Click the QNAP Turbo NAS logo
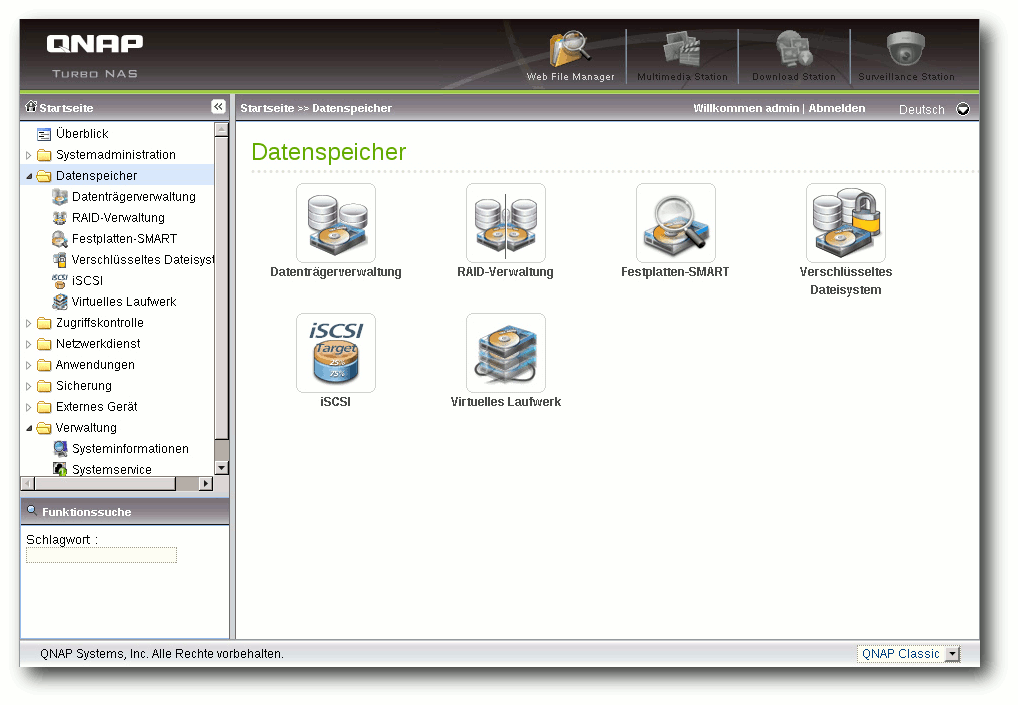 pos(95,56)
